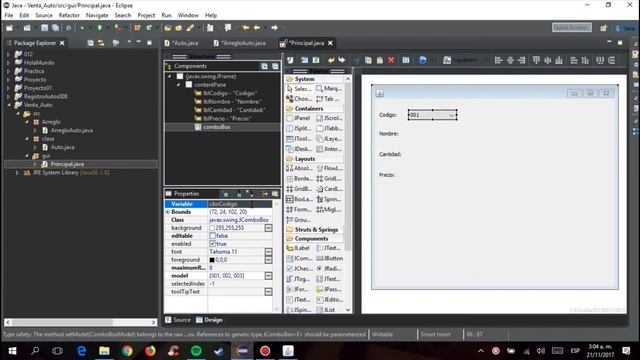Collapse the gui package node
Viewport: 640px width, 360px height.
[x=27, y=156]
